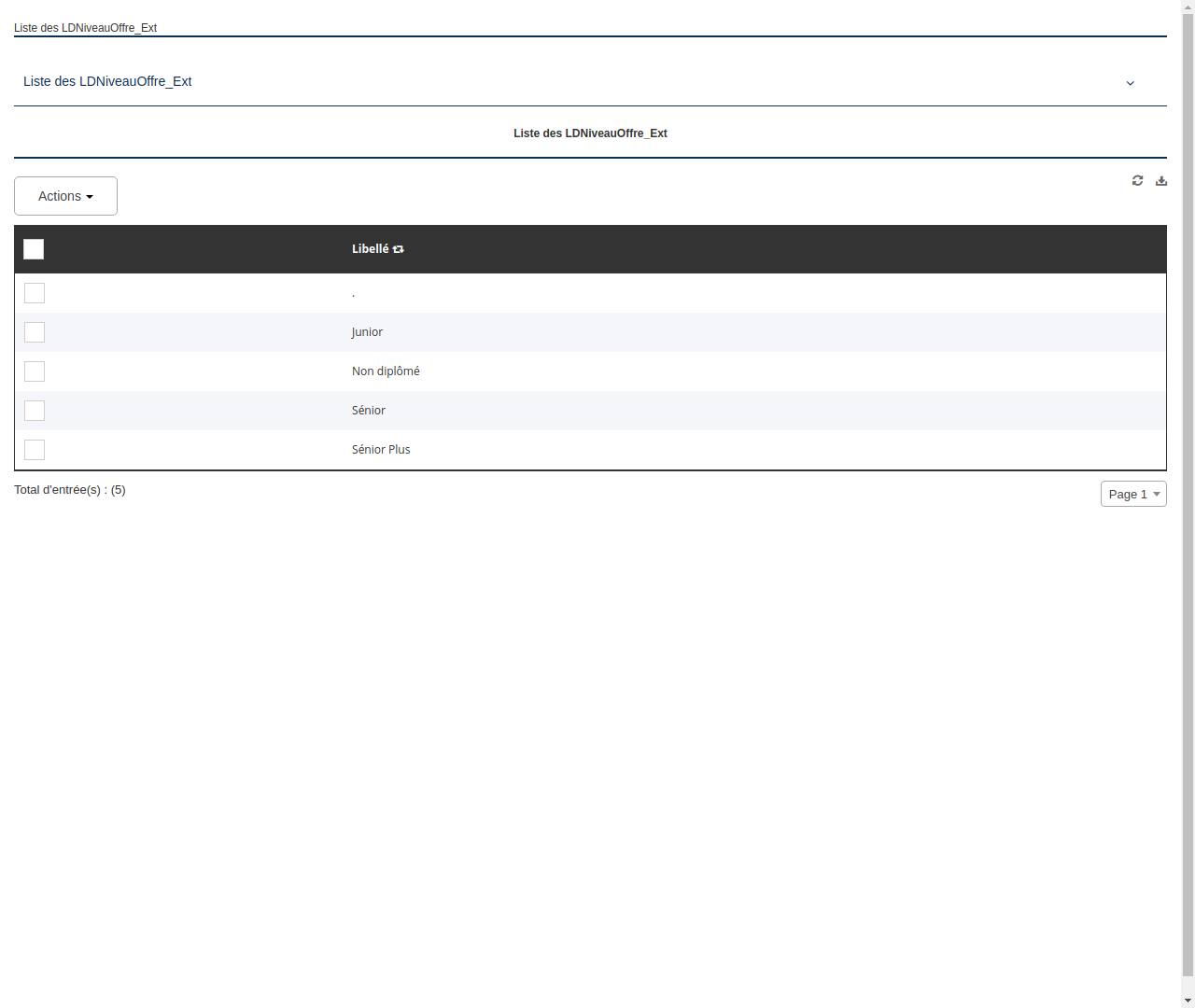Toggle the select-all checkbox in table header

[x=34, y=249]
